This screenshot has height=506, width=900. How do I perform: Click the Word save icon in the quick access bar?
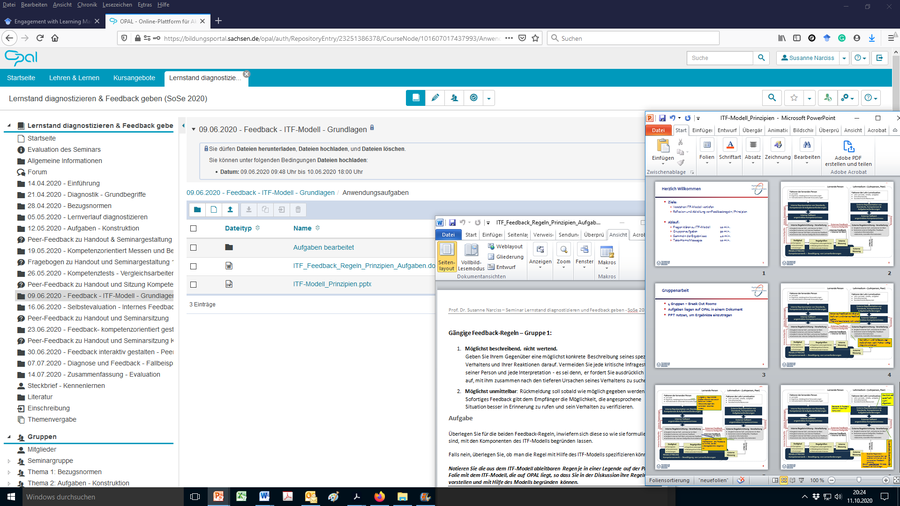(452, 223)
